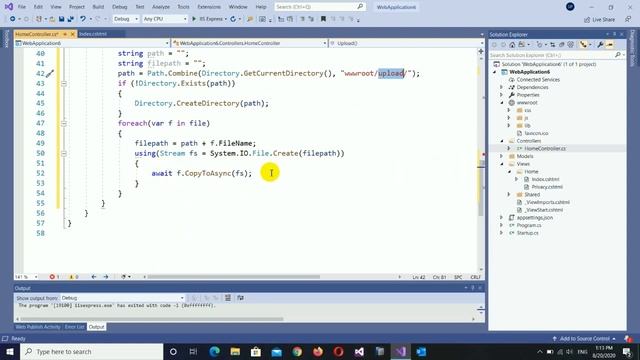Select Privacy.cshtml in Solution Explorer

tap(547, 187)
